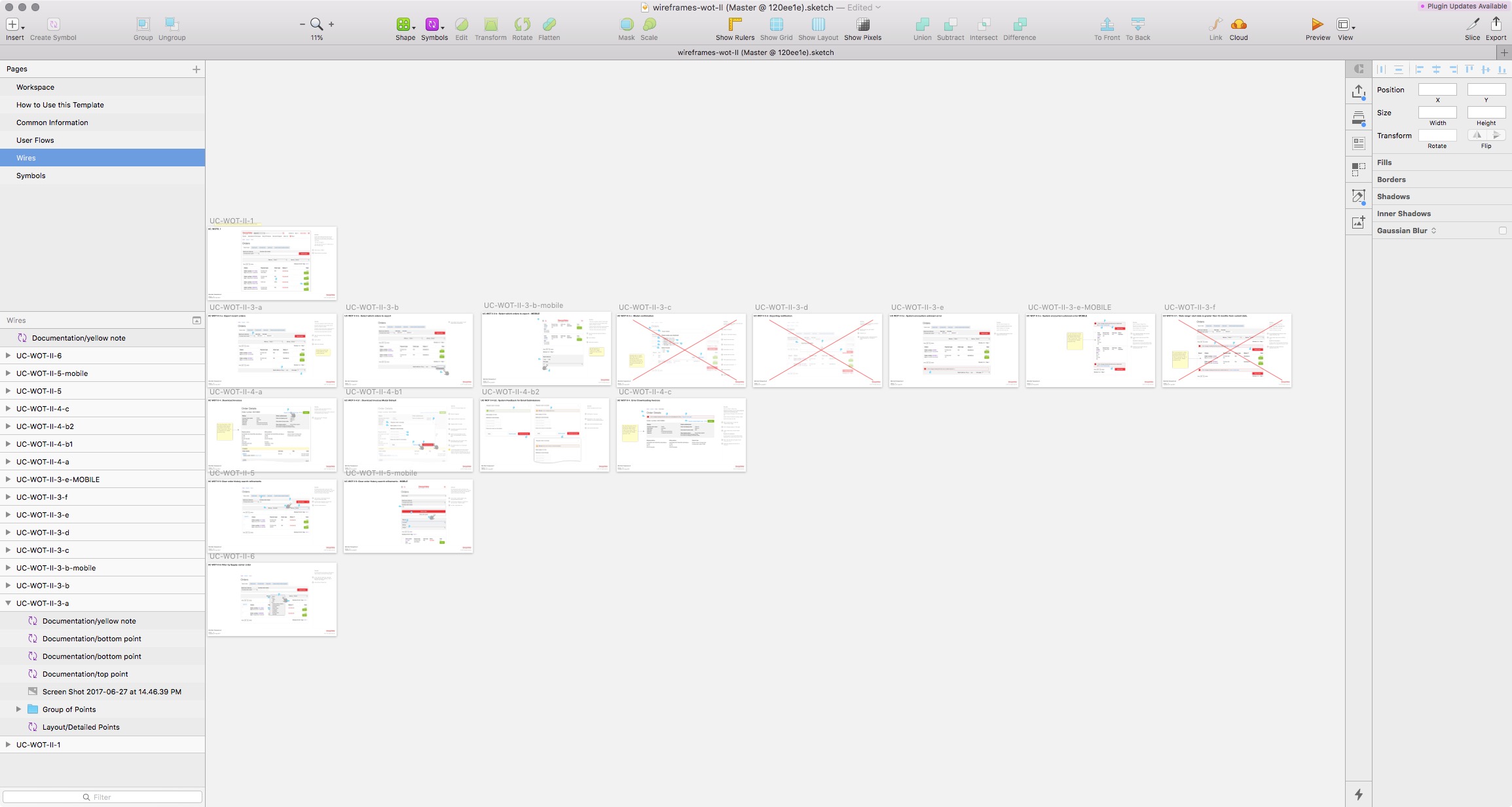Screen dimensions: 1512x807
Task: Select the Slice tool icon
Action: click(1472, 25)
